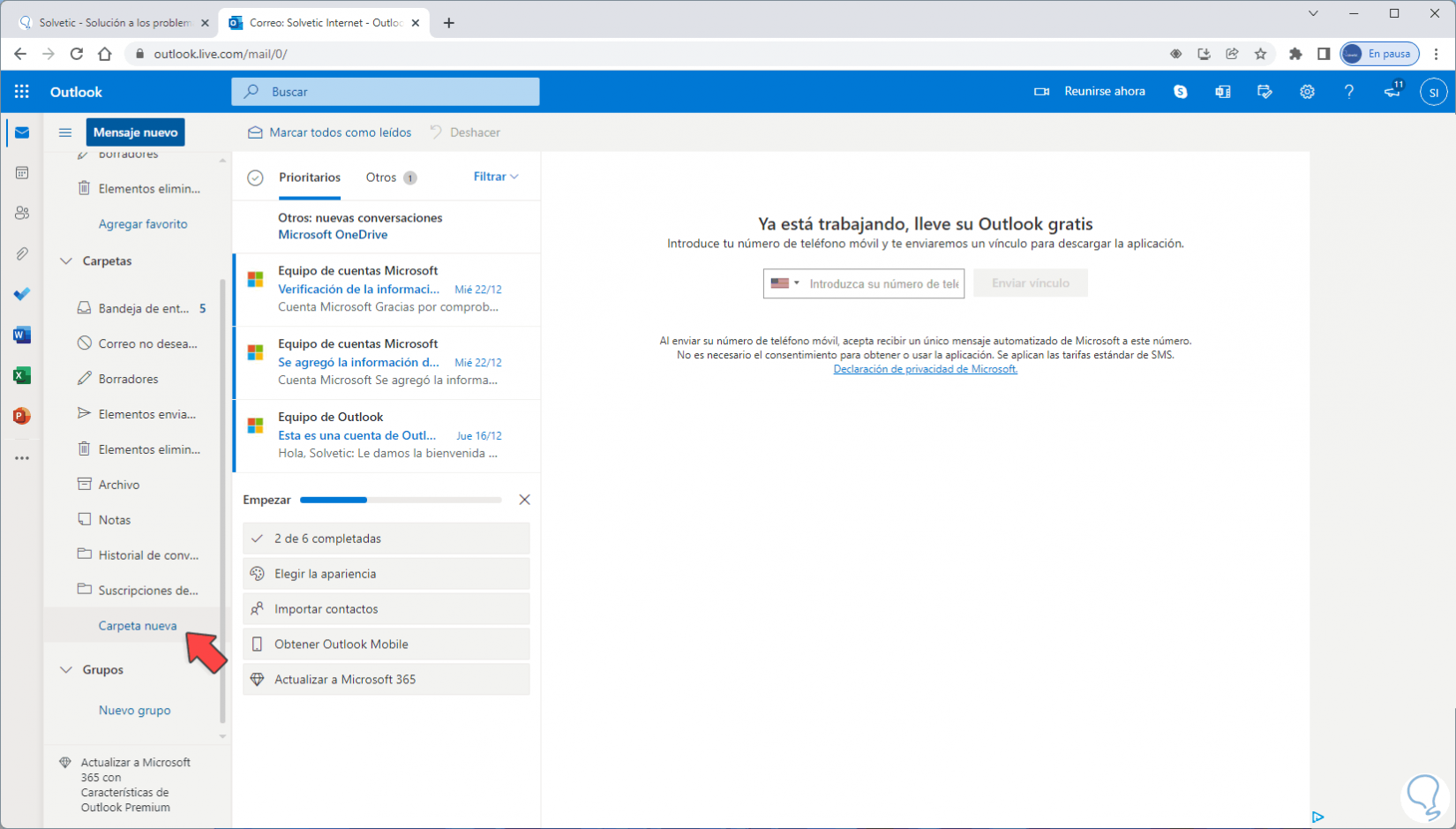
Task: Open the Correo no deseado folder
Action: 137,343
